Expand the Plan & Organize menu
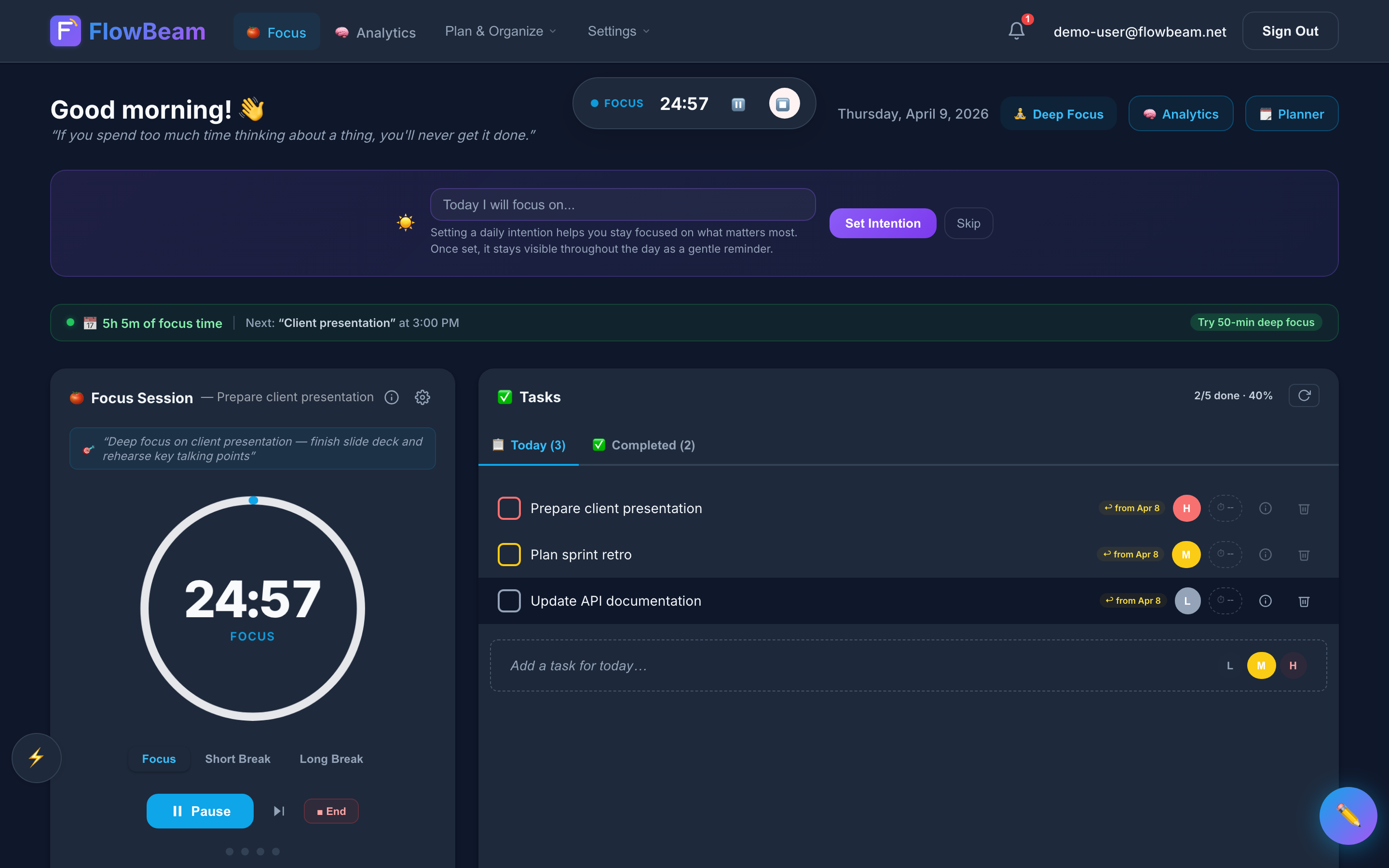 [x=501, y=31]
